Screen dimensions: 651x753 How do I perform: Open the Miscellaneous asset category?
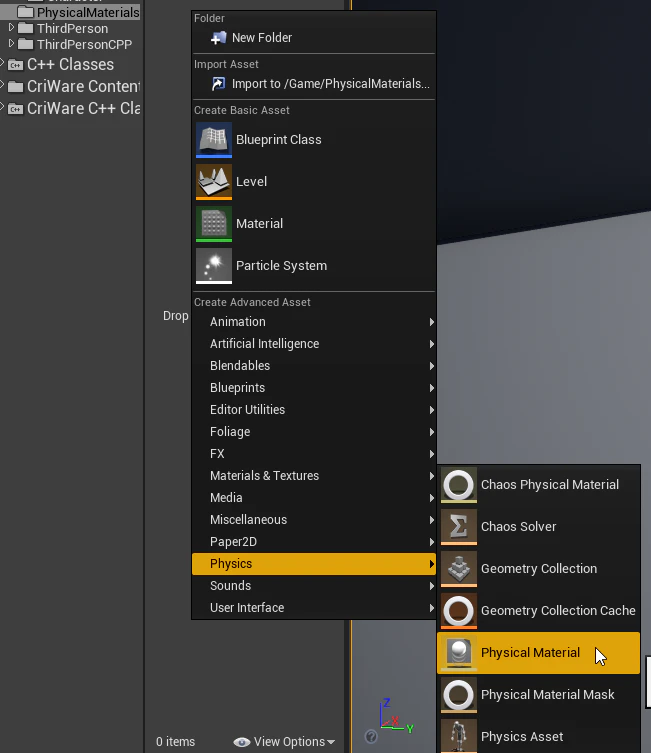click(x=313, y=520)
